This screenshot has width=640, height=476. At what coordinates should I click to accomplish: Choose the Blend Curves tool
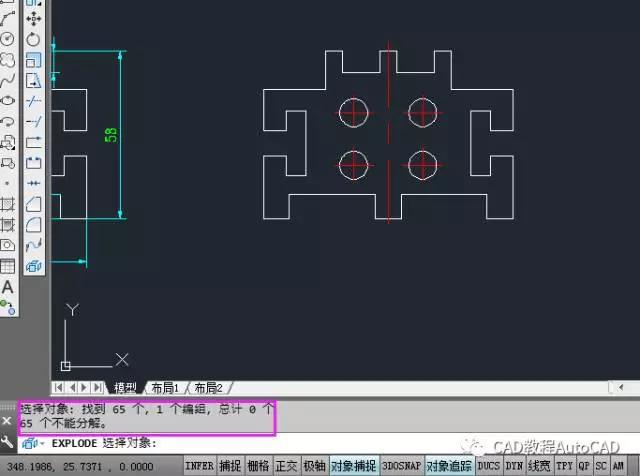coord(33,245)
